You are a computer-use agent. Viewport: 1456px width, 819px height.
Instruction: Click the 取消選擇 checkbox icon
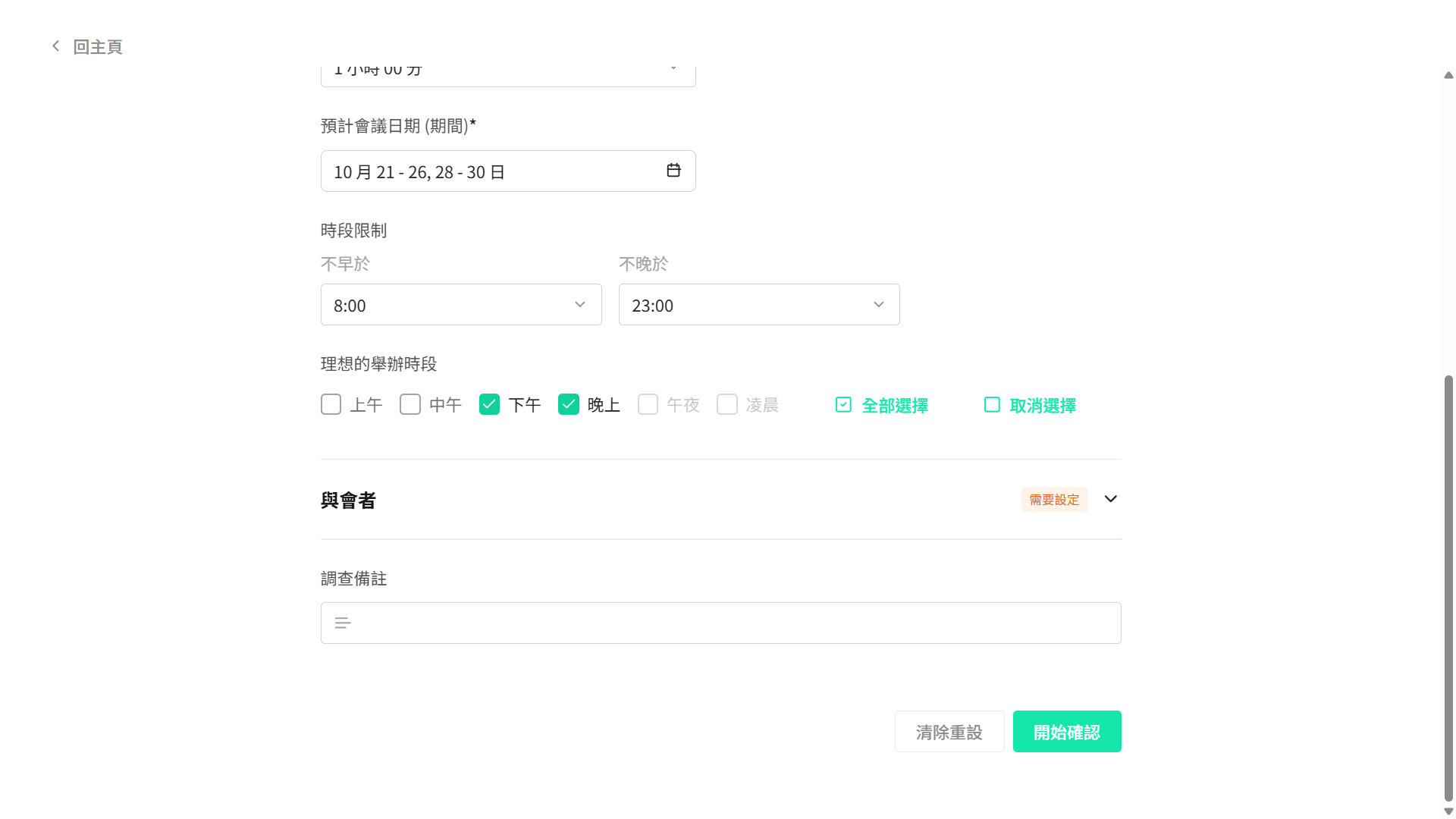pos(991,405)
